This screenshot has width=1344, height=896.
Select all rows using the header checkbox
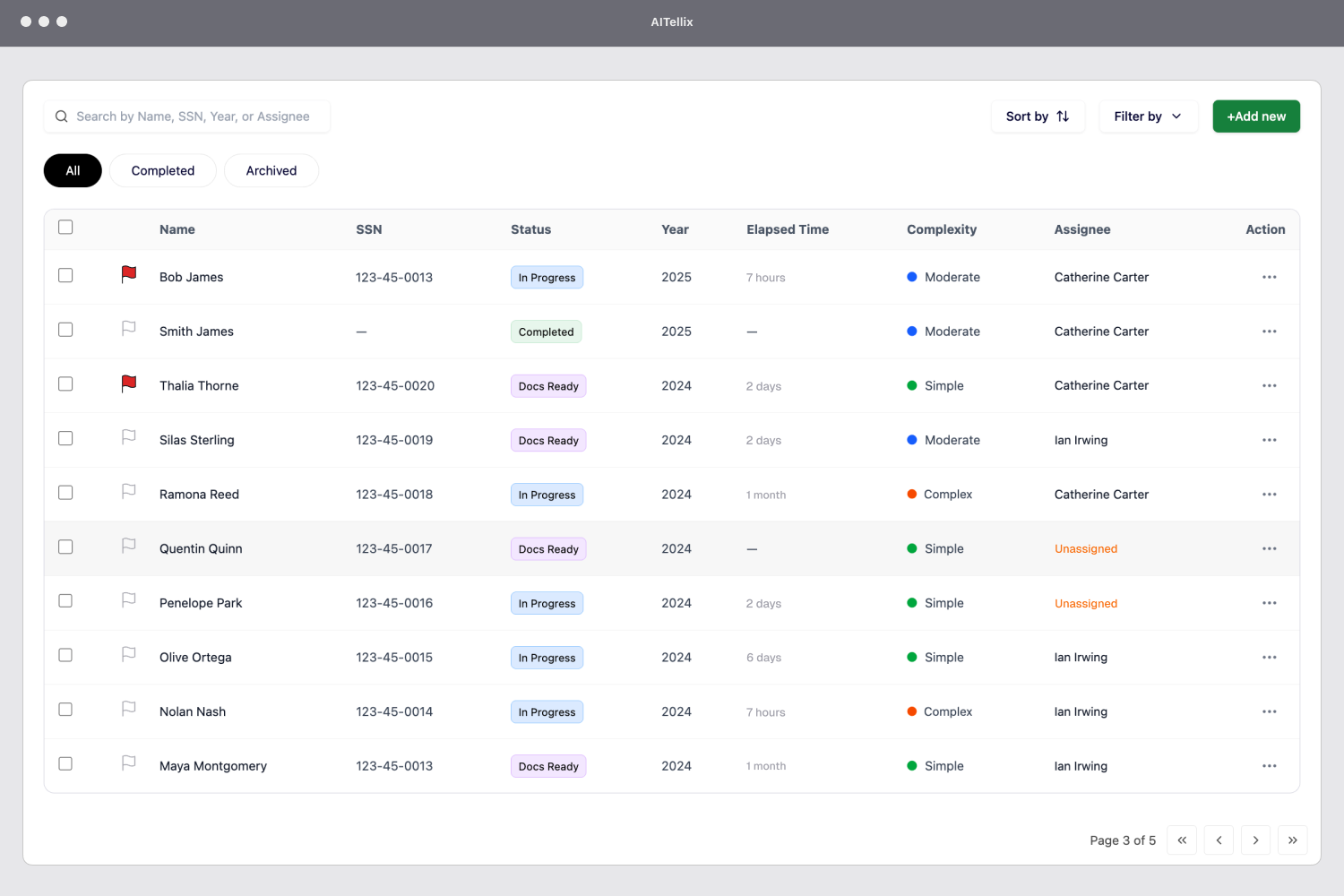tap(65, 227)
